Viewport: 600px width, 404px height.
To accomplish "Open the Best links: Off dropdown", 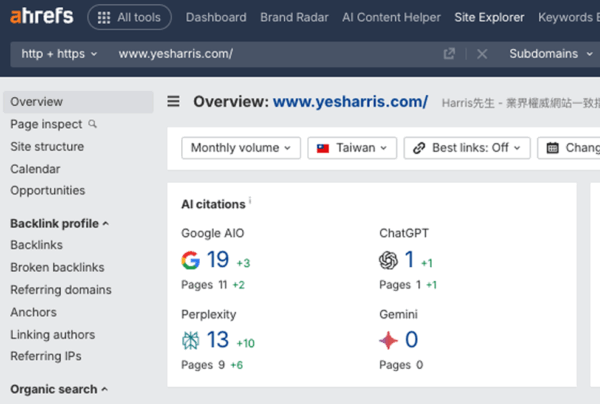I will (x=467, y=148).
